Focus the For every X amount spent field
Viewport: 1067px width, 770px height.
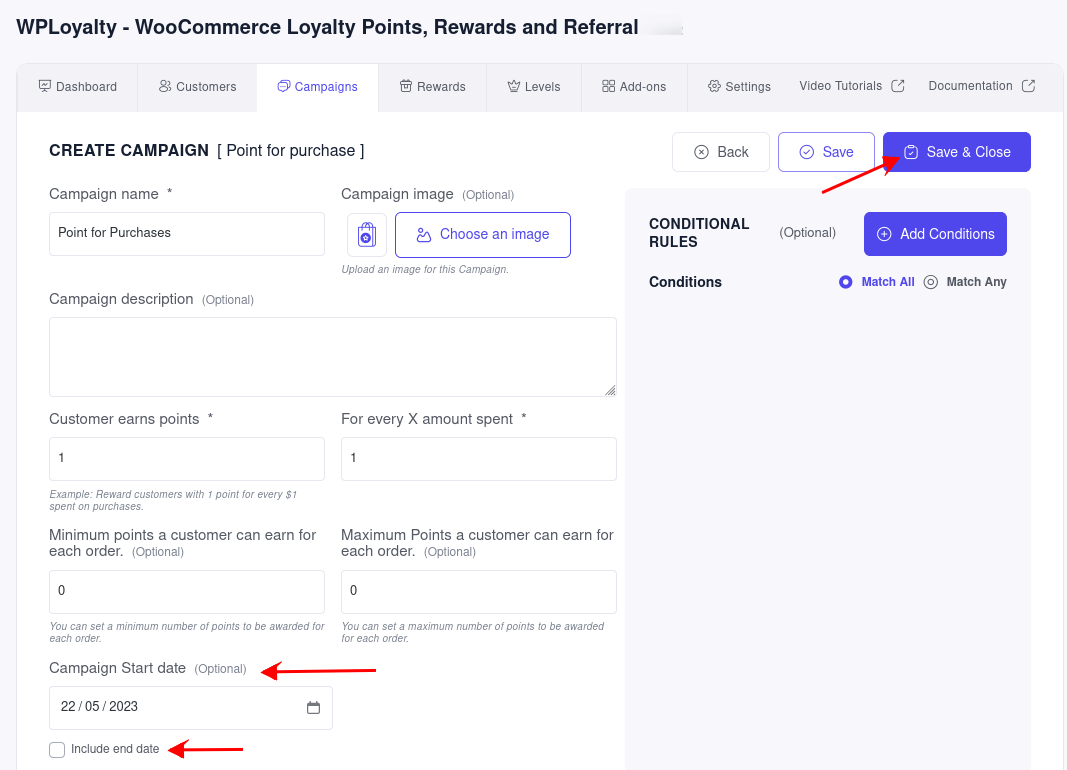click(x=478, y=458)
